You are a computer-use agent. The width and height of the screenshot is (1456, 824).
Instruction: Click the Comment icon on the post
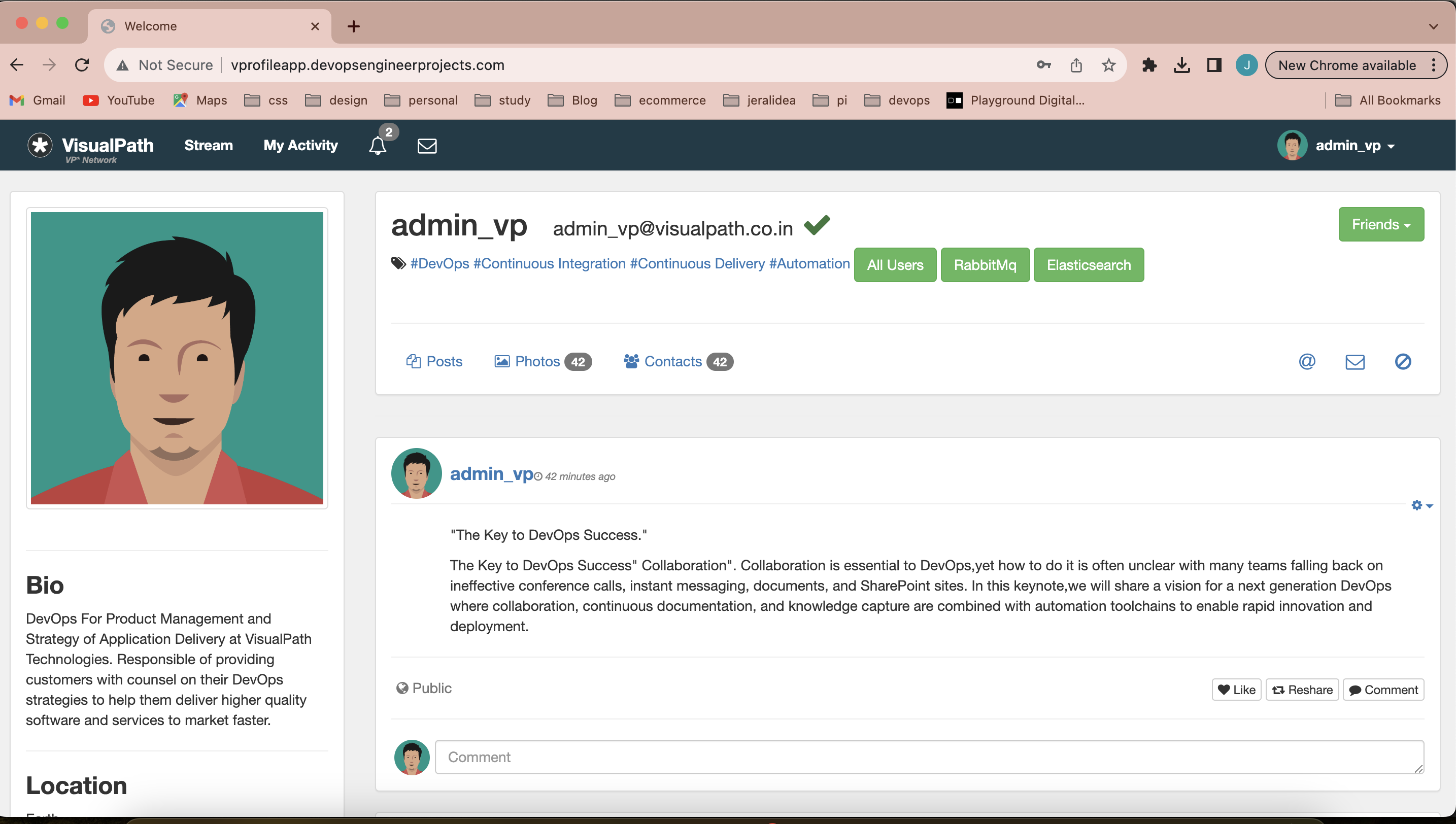pos(1384,690)
